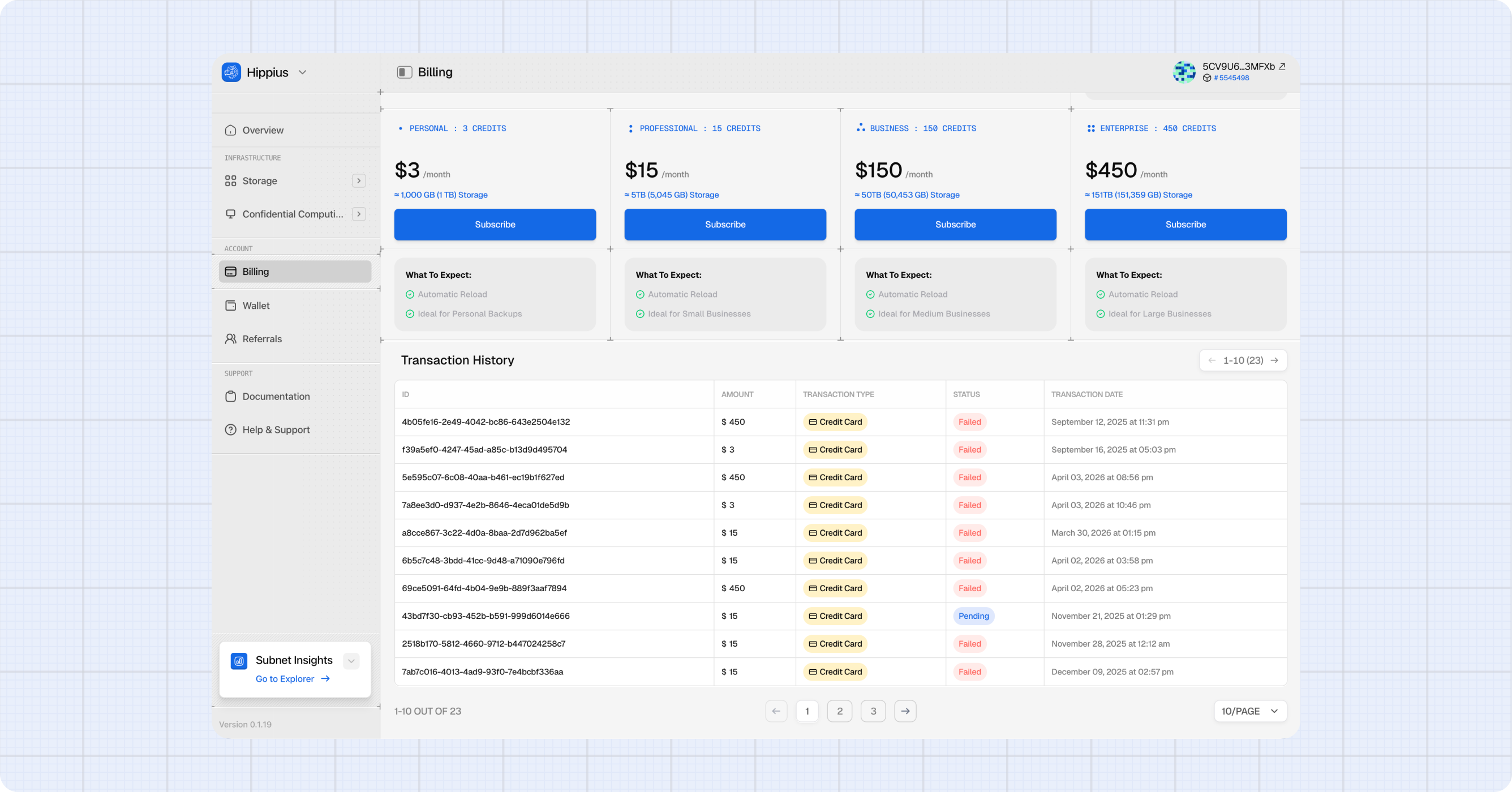Click check icon for Ideal for Small Businesses
The image size is (1512, 792).
[640, 315]
